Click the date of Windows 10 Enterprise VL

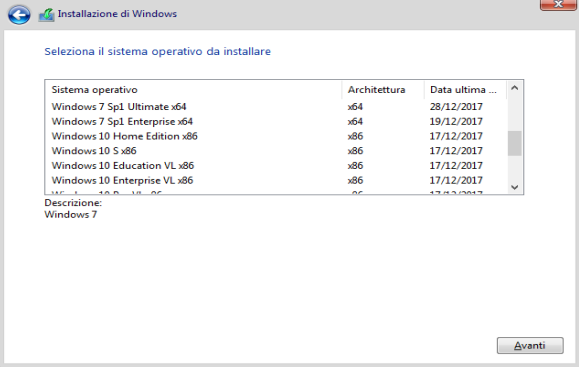tap(456, 181)
